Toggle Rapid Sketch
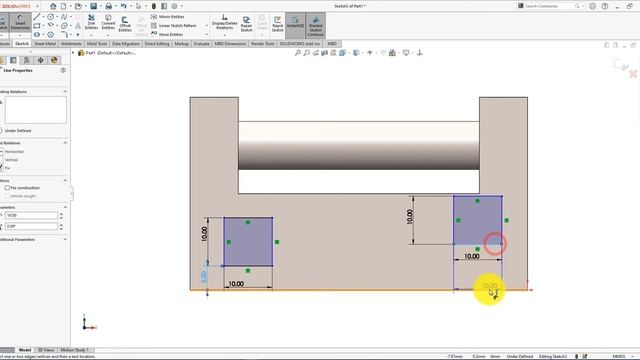Image resolution: width=640 pixels, height=360 pixels. tap(278, 24)
